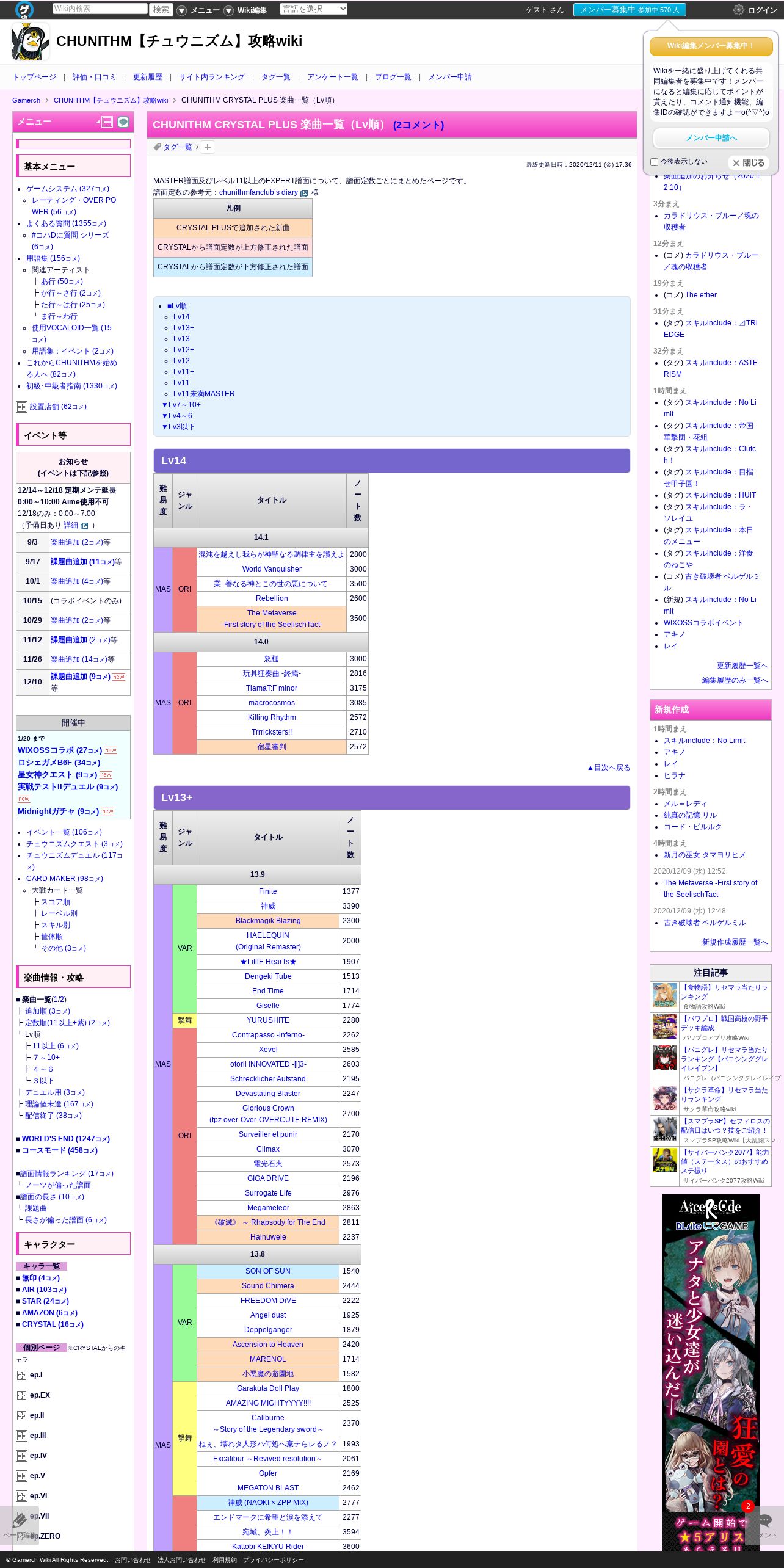Image resolution: width=784 pixels, height=1568 pixels.
Task: Expand the ▼Lv4～6 contents entry
Action: click(x=176, y=416)
